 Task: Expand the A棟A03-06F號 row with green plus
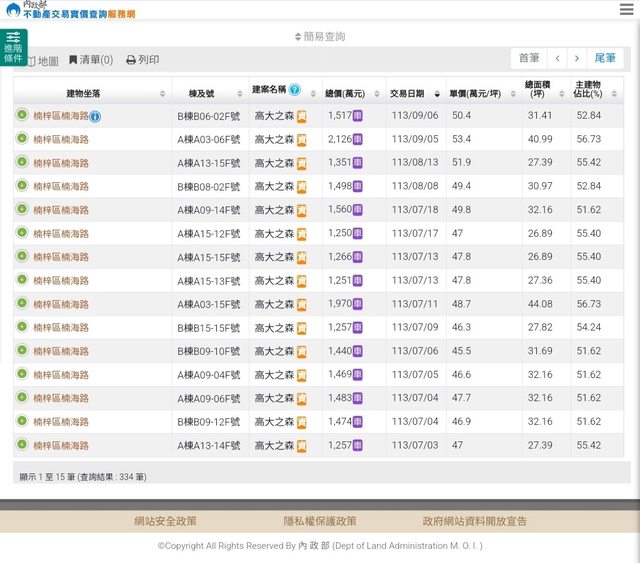(x=22, y=139)
